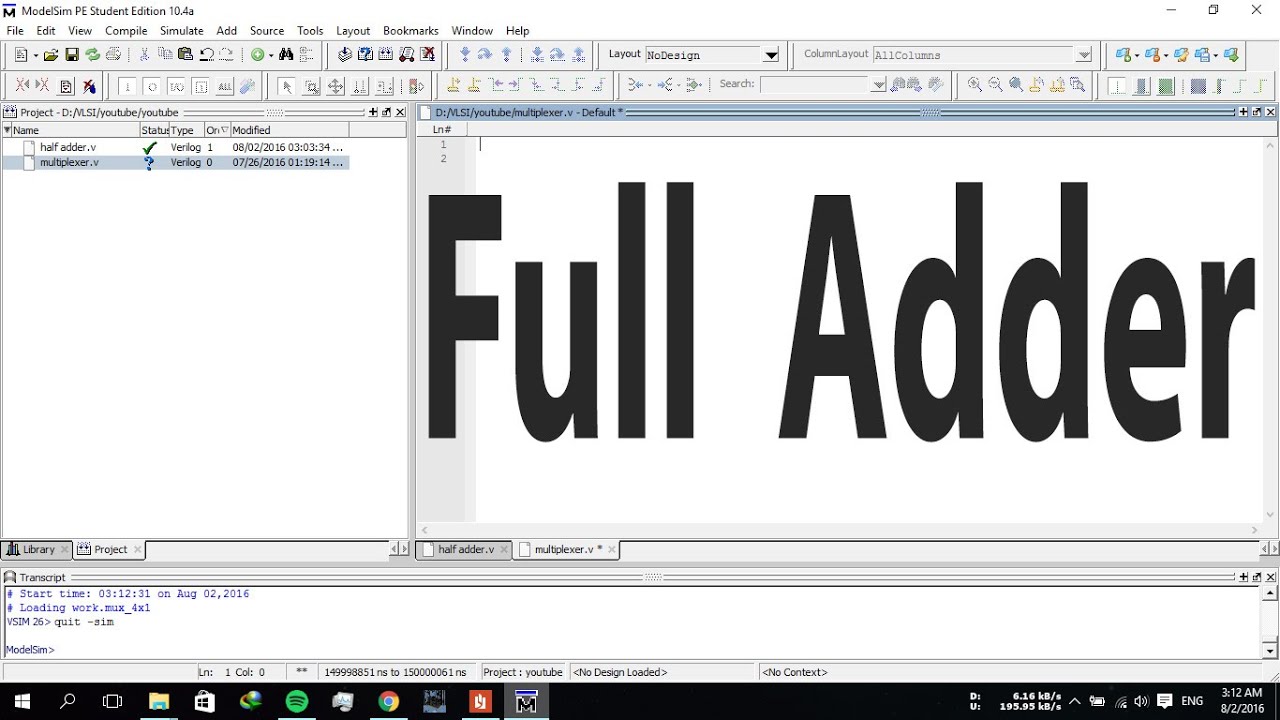This screenshot has height=720, width=1280.
Task: Open the New file icon dropdown arrow
Action: coord(35,56)
